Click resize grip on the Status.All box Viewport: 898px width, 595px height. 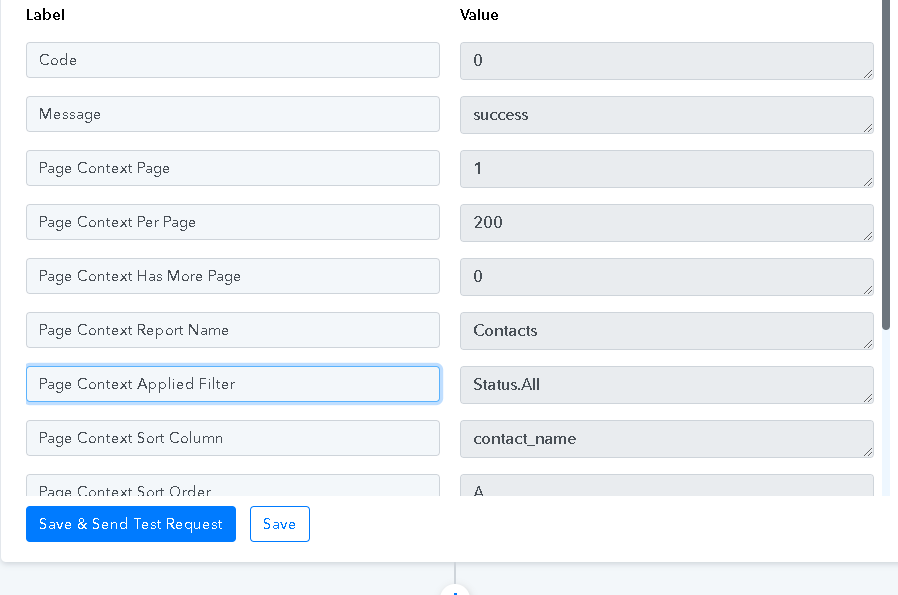click(868, 398)
